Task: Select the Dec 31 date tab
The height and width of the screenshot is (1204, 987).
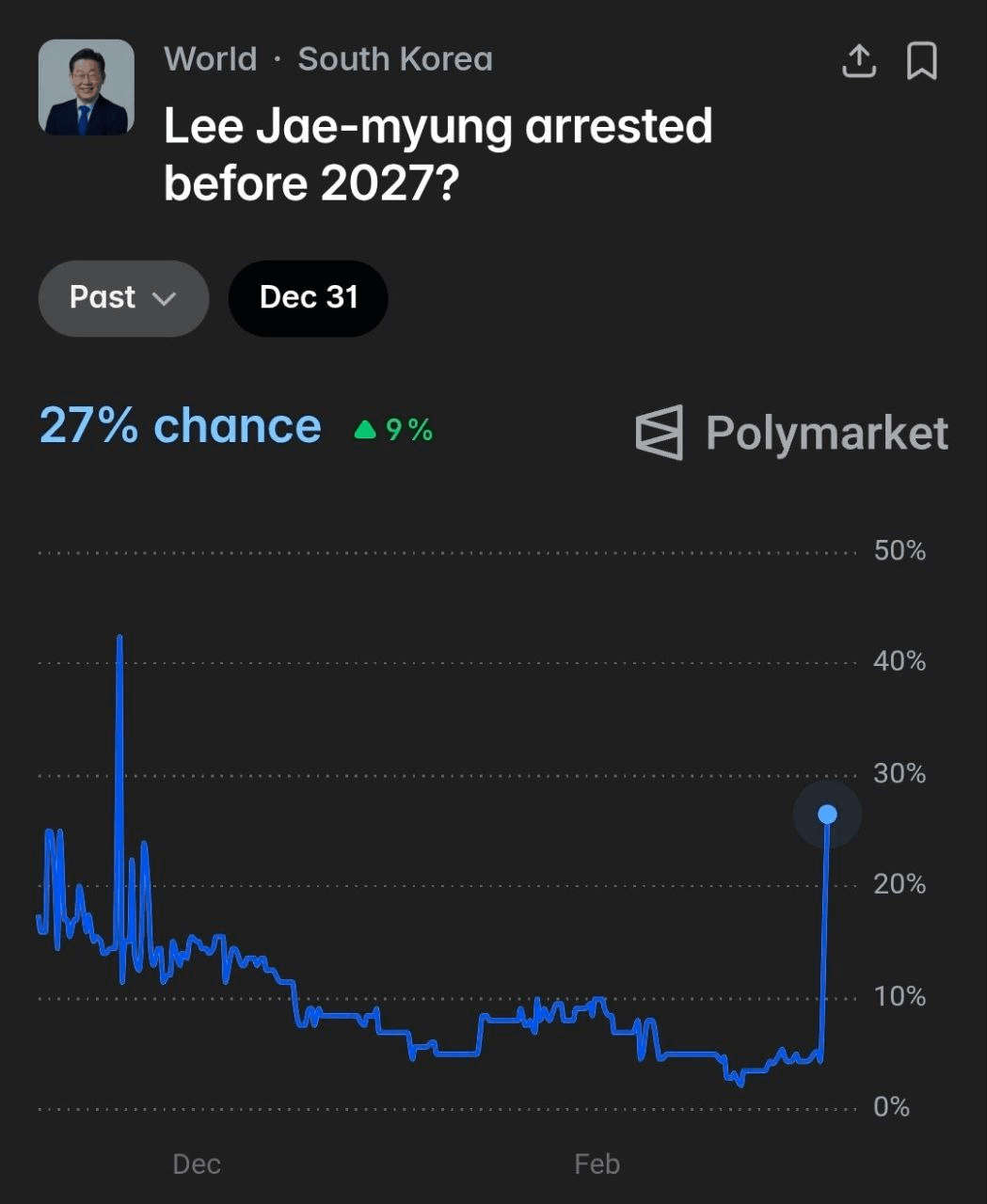Action: tap(309, 298)
